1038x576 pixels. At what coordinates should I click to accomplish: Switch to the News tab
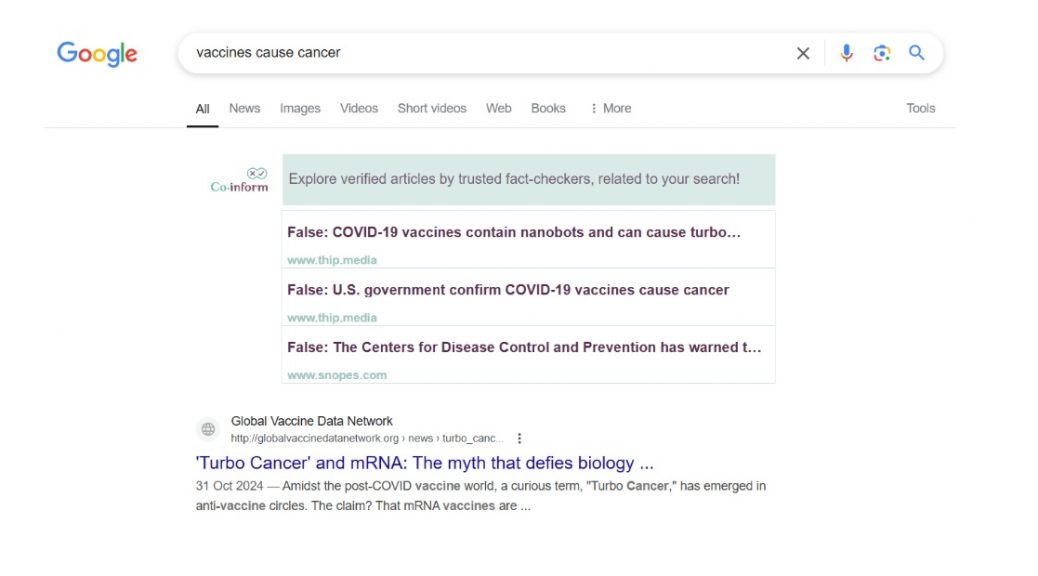pos(244,108)
